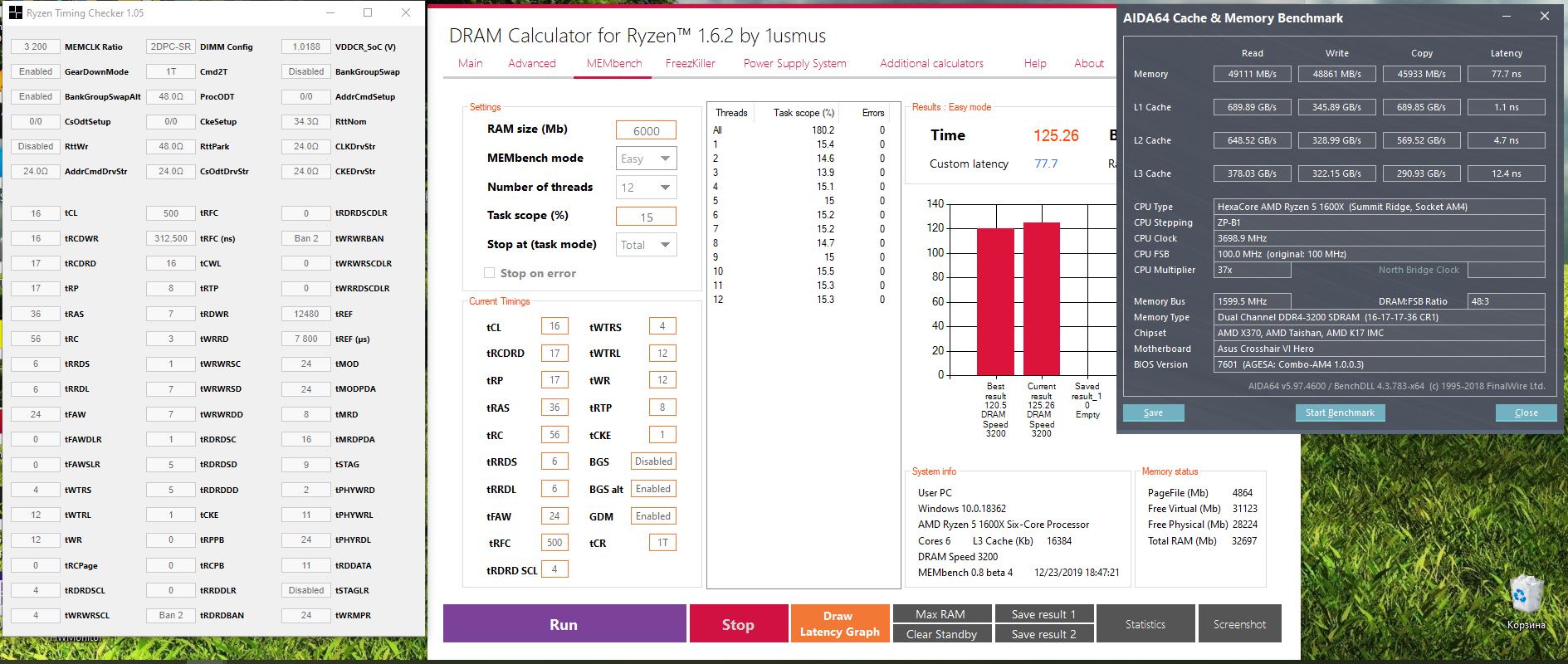Click the tWRWRBAN Ban 2 value box
Screen dimensions: 1568x664
[x=306, y=238]
